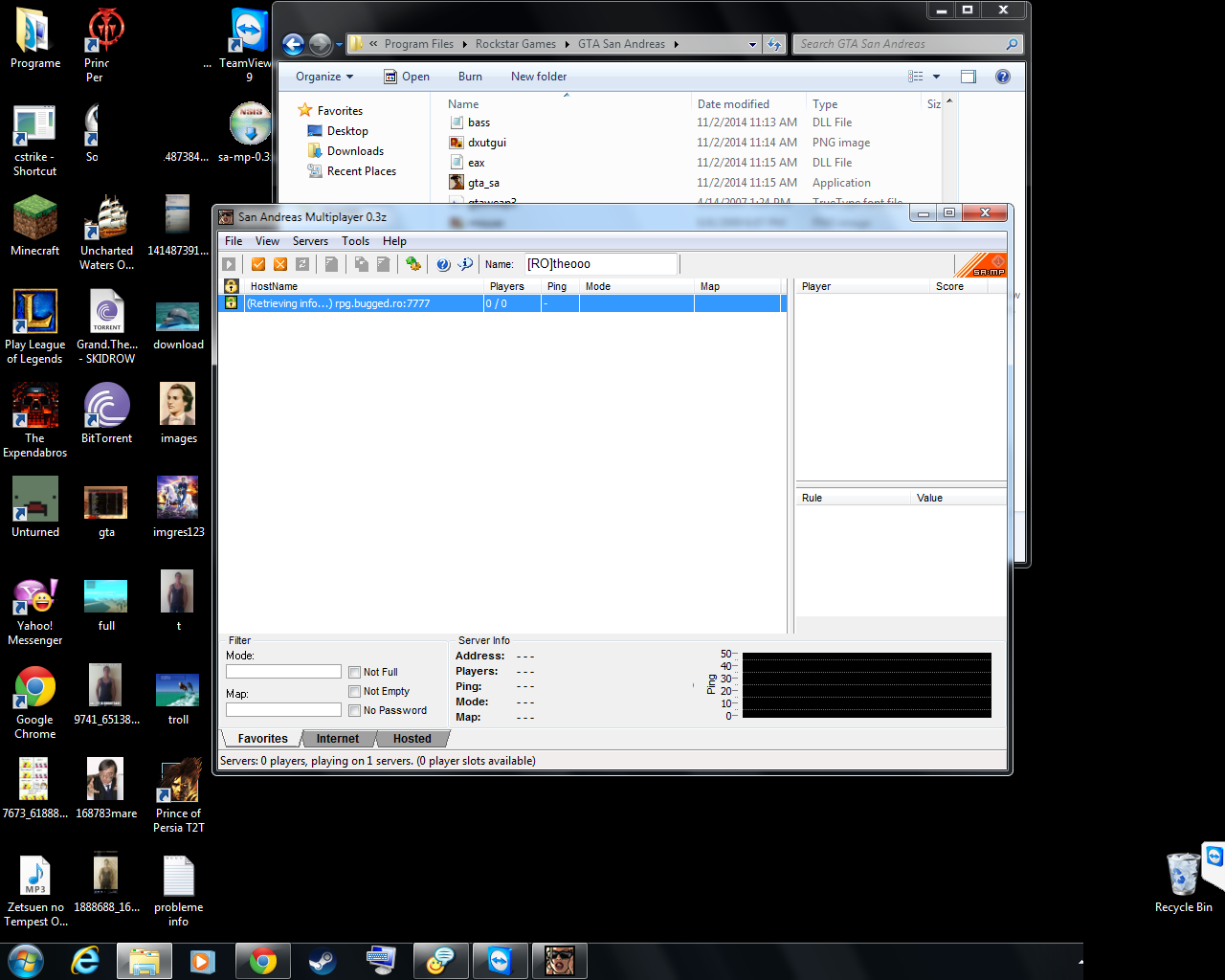This screenshot has height=980, width=1225.
Task: Enable the Not Full filter checkbox
Action: (355, 672)
